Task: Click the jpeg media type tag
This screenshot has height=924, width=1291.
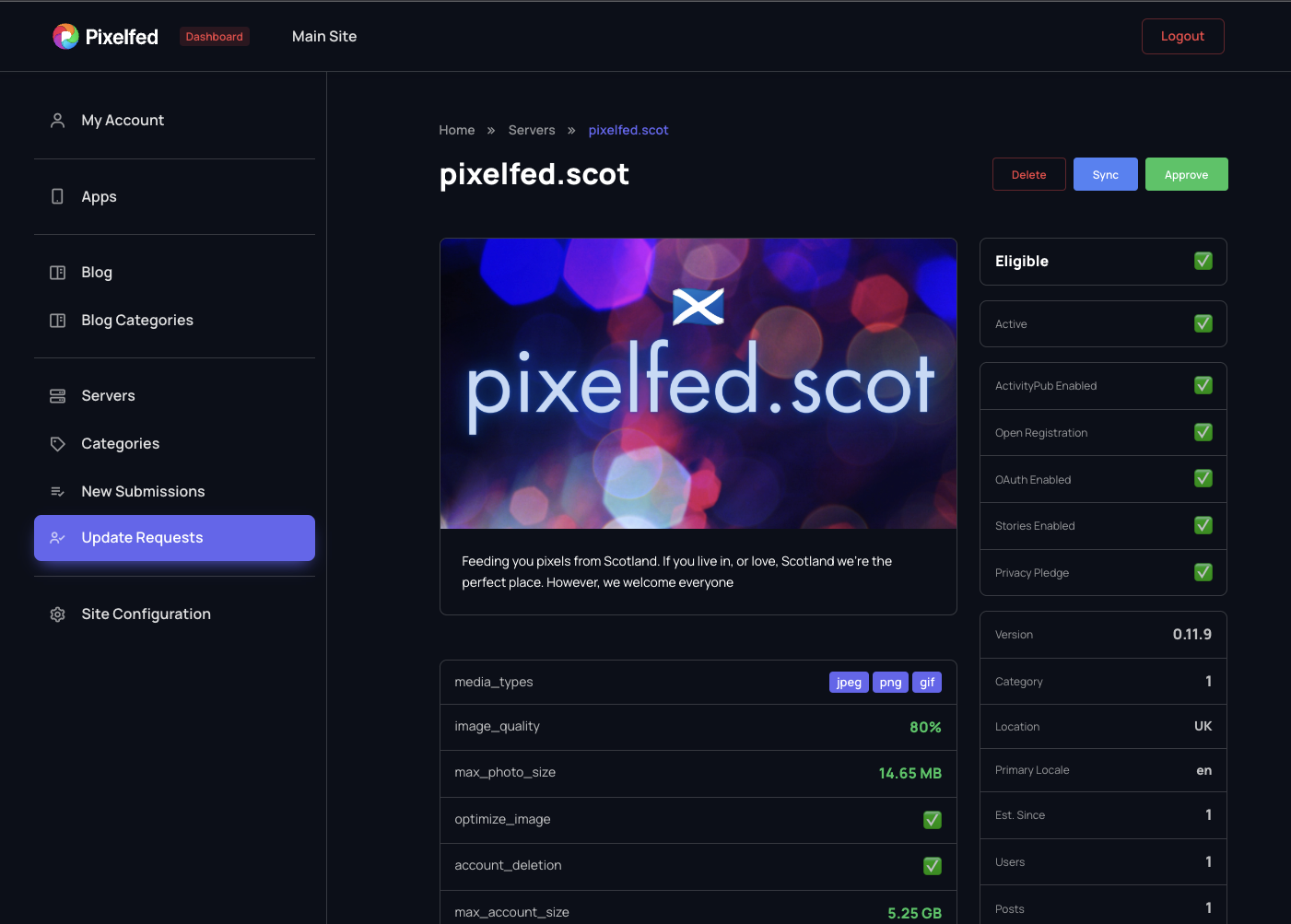Action: 849,682
